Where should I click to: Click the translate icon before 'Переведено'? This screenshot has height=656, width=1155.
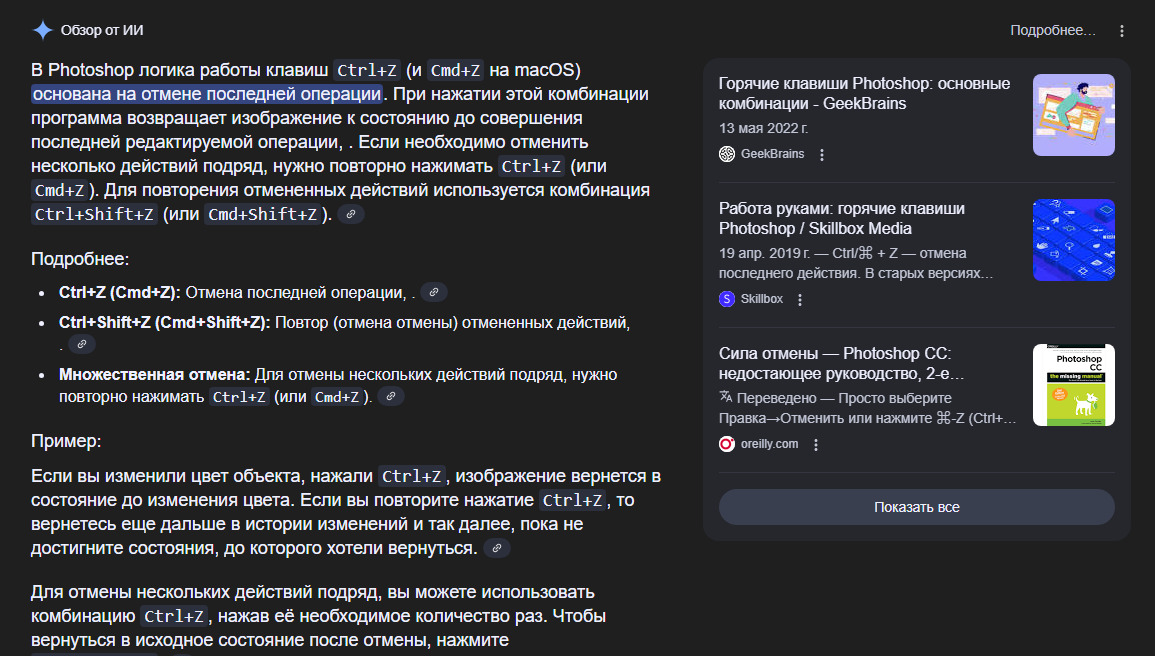726,397
